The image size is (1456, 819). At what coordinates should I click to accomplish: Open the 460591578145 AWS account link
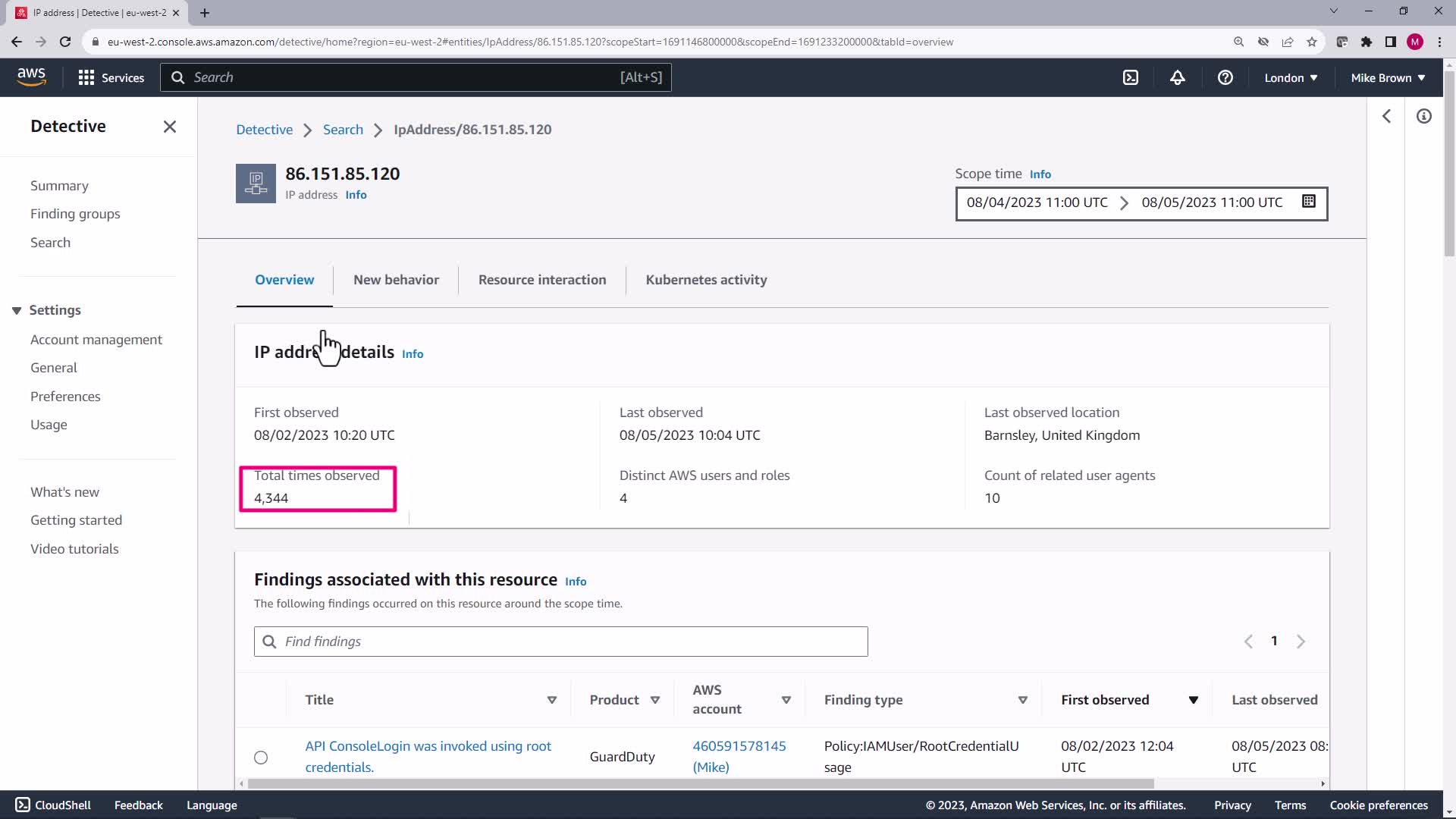[739, 746]
